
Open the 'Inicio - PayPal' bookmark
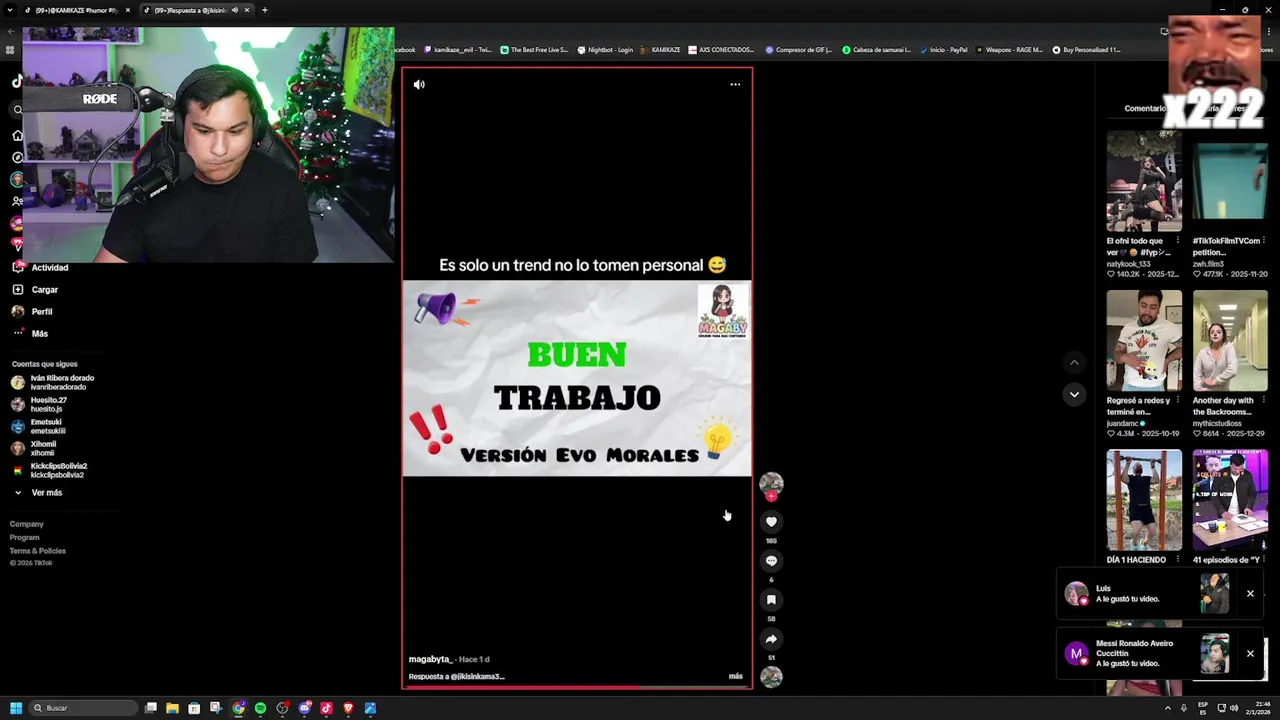(x=943, y=49)
